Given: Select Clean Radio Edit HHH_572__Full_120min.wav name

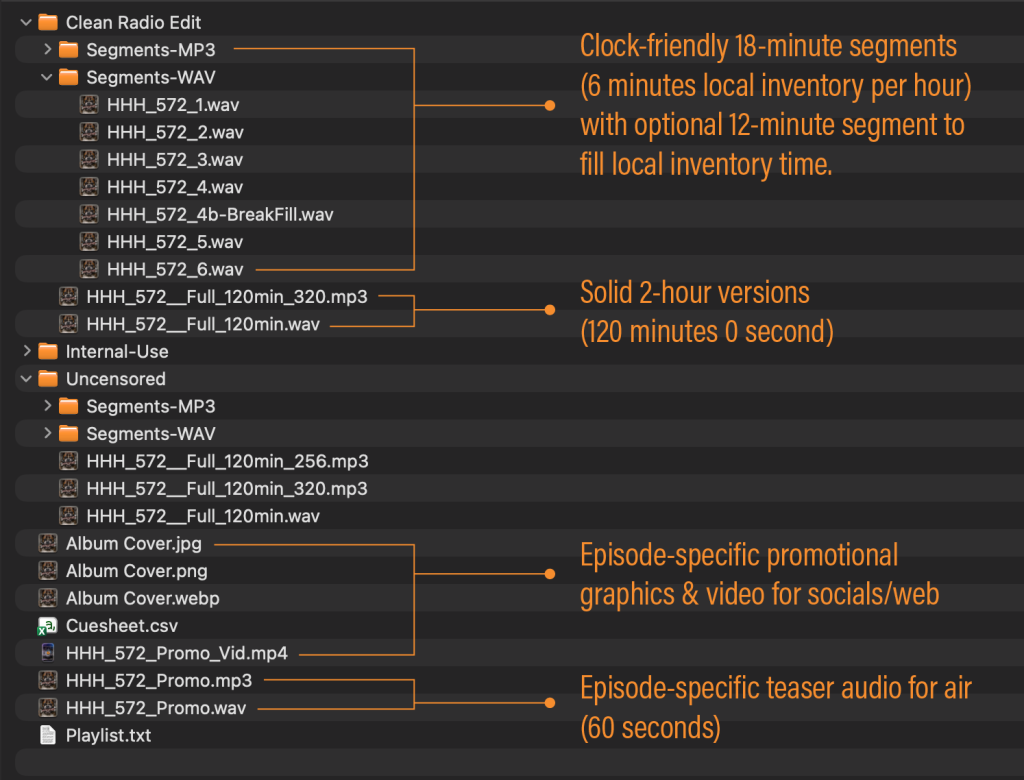Looking at the screenshot, I should [203, 324].
